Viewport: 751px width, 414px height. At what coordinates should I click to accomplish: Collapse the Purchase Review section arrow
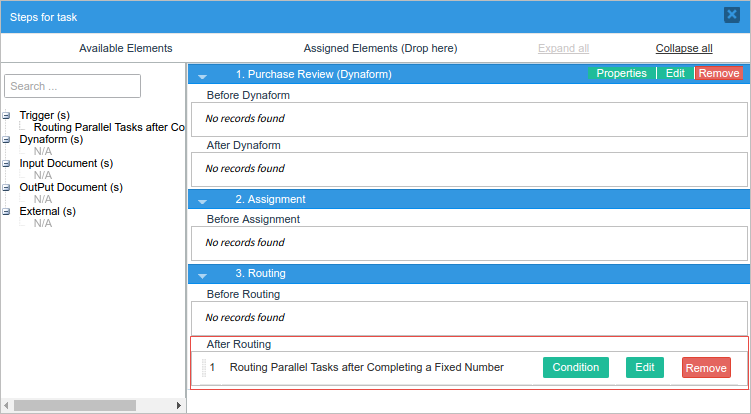[203, 75]
